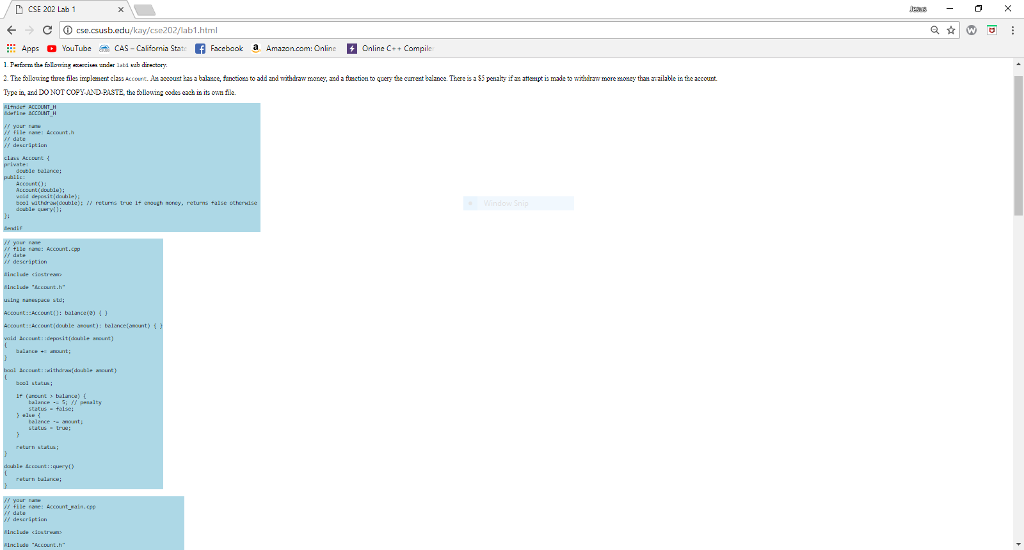This screenshot has width=1024, height=550.
Task: Click the vertical scrollbar thumb
Action: point(1018,145)
